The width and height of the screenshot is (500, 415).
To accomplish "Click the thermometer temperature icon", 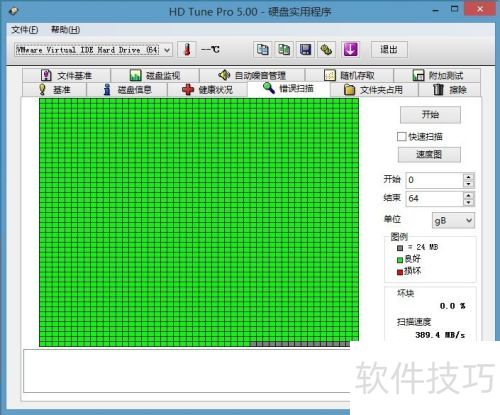I will (x=187, y=50).
